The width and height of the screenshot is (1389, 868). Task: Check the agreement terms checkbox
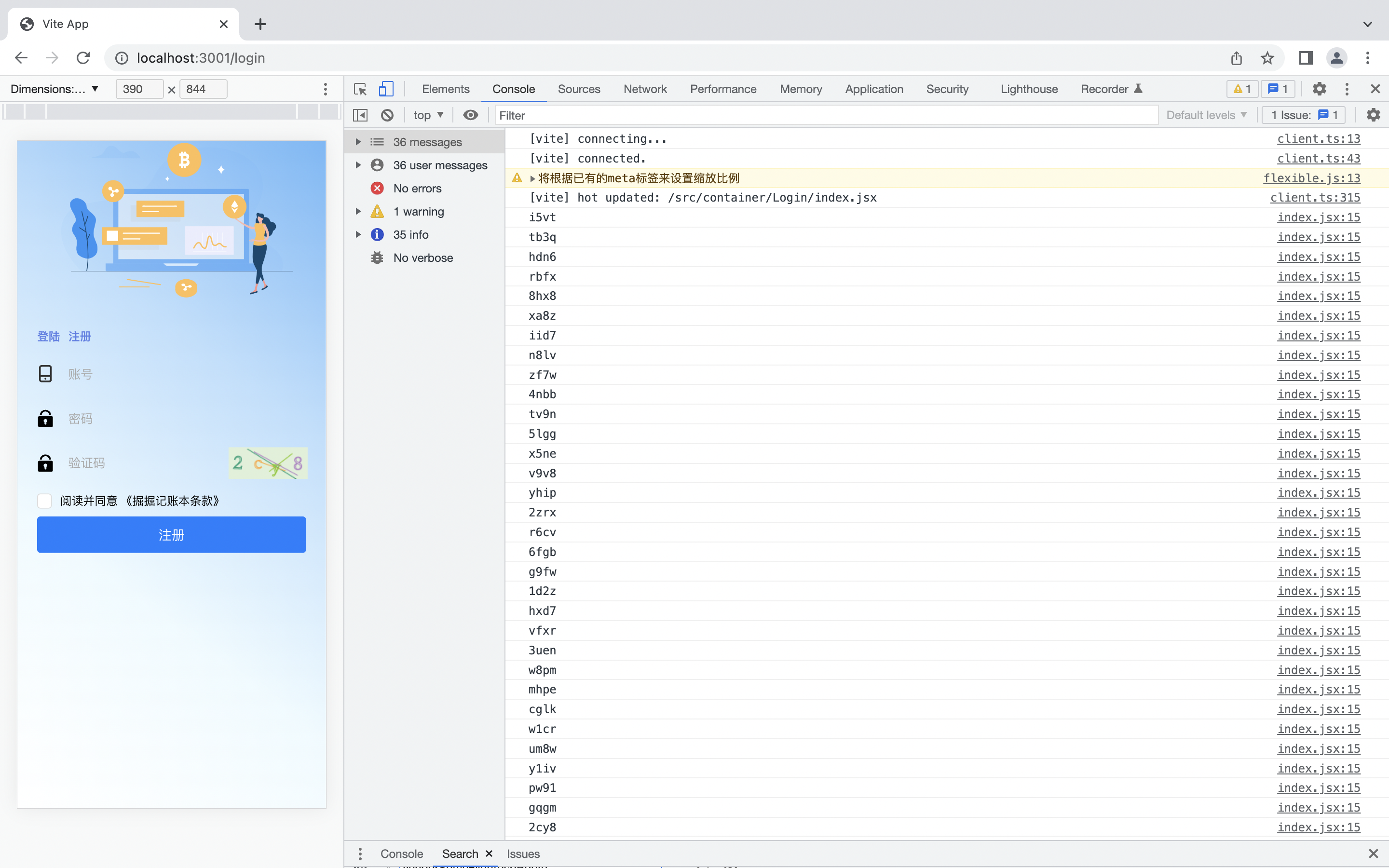(45, 501)
